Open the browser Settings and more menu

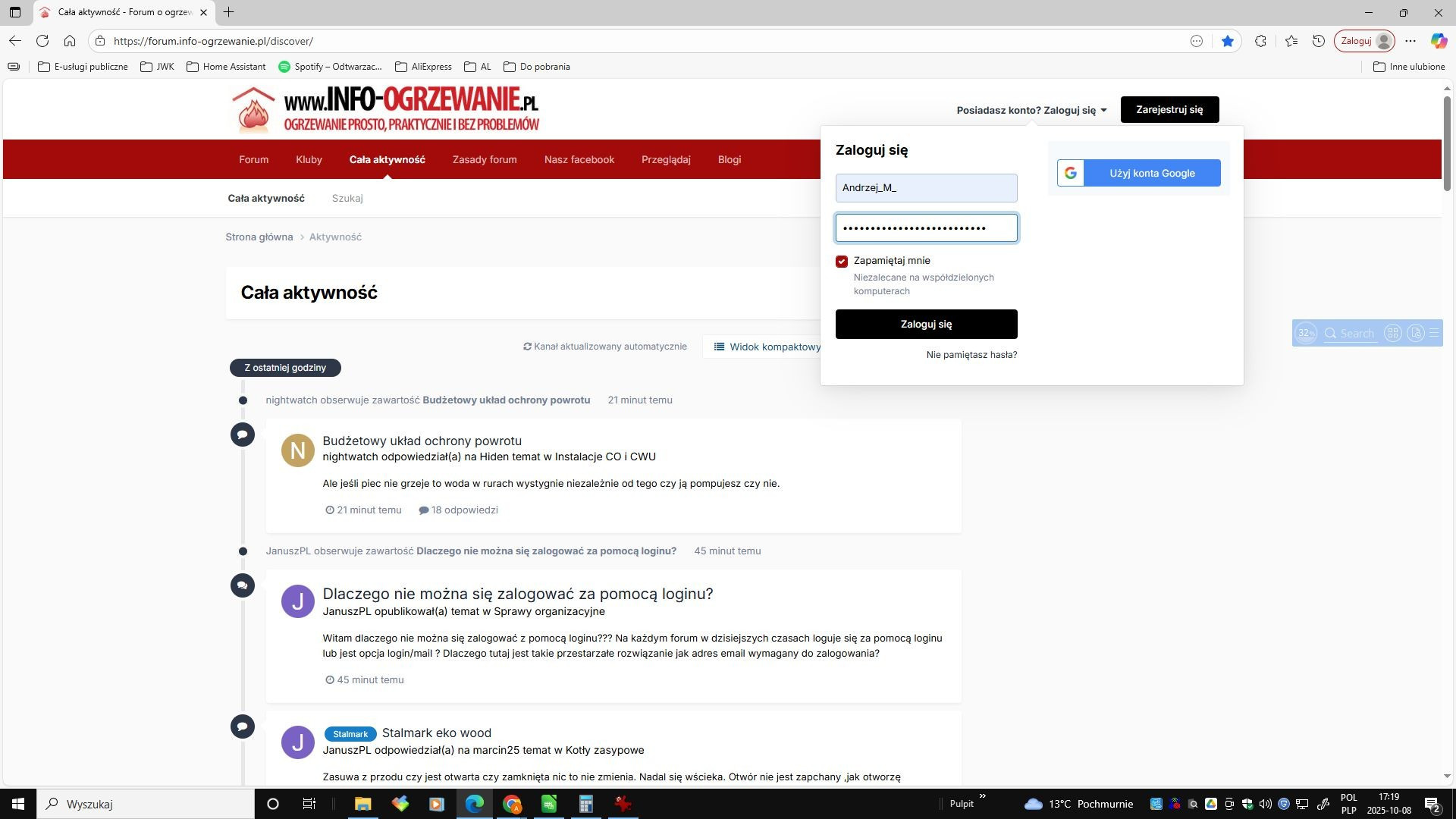pos(1410,41)
